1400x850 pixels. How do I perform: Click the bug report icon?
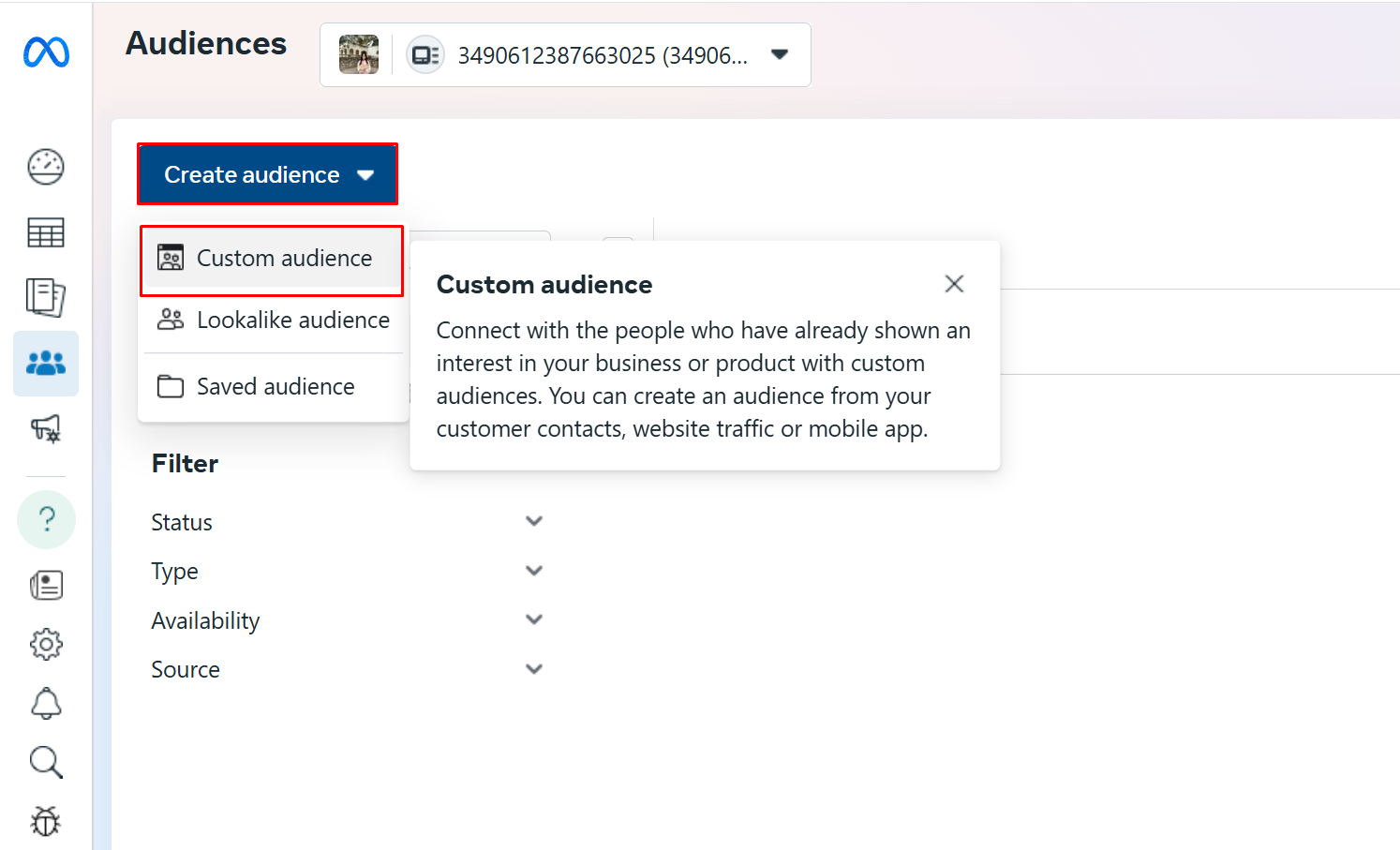[46, 822]
